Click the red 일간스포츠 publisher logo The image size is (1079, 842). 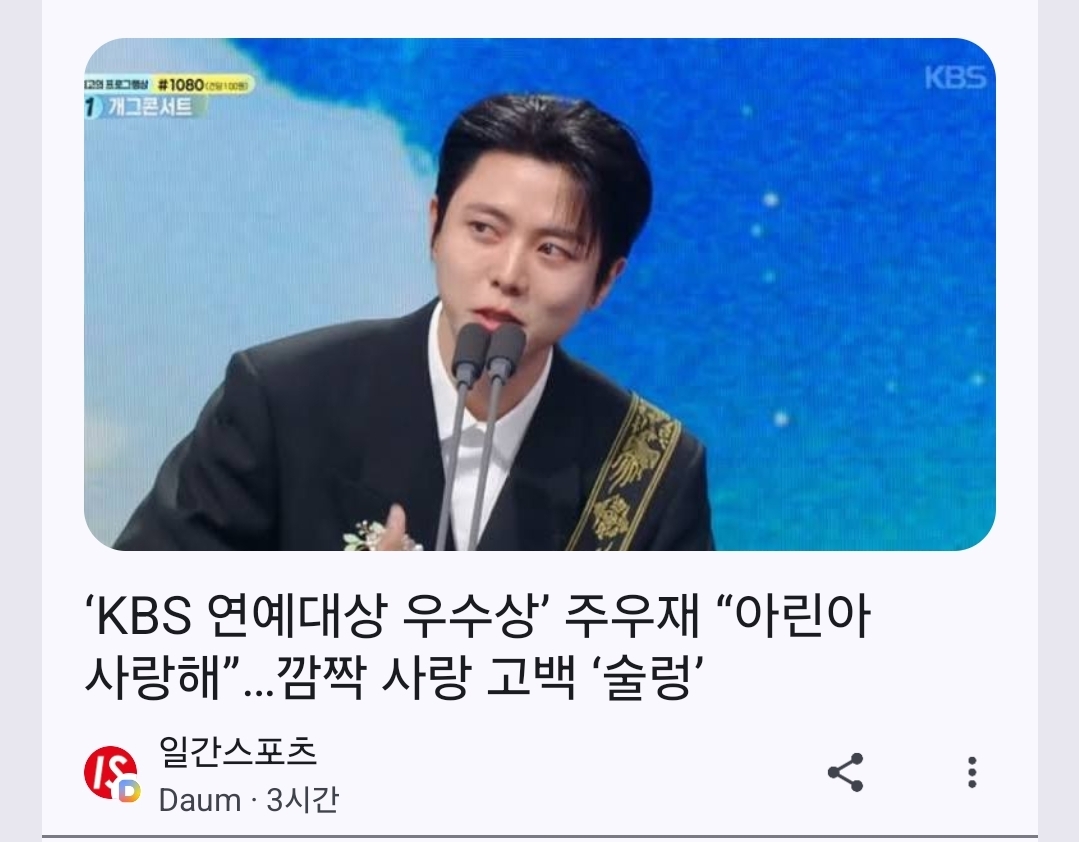110,772
